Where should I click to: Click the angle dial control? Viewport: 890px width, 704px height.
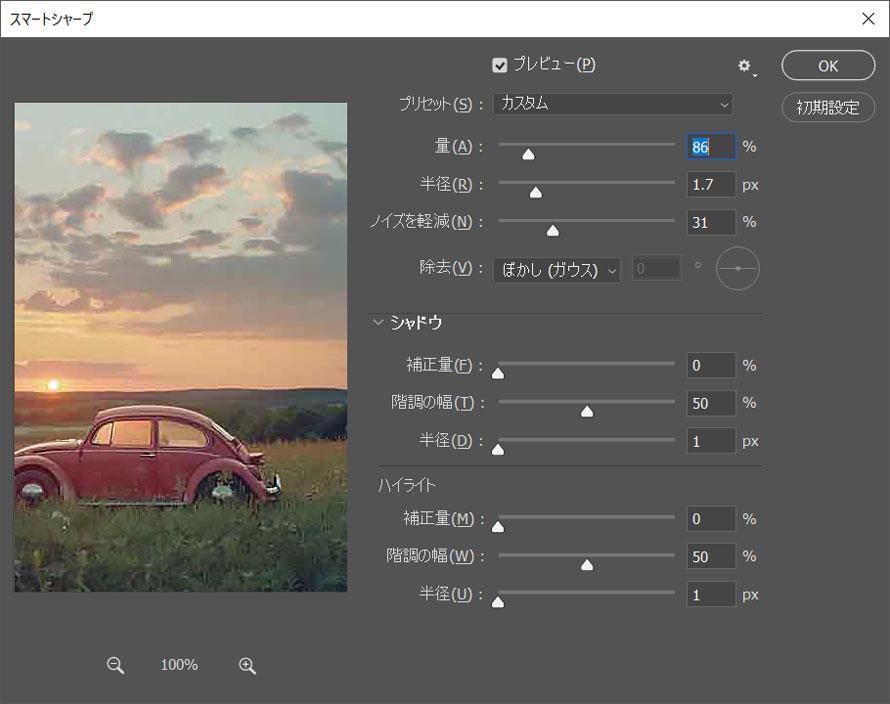coord(737,269)
